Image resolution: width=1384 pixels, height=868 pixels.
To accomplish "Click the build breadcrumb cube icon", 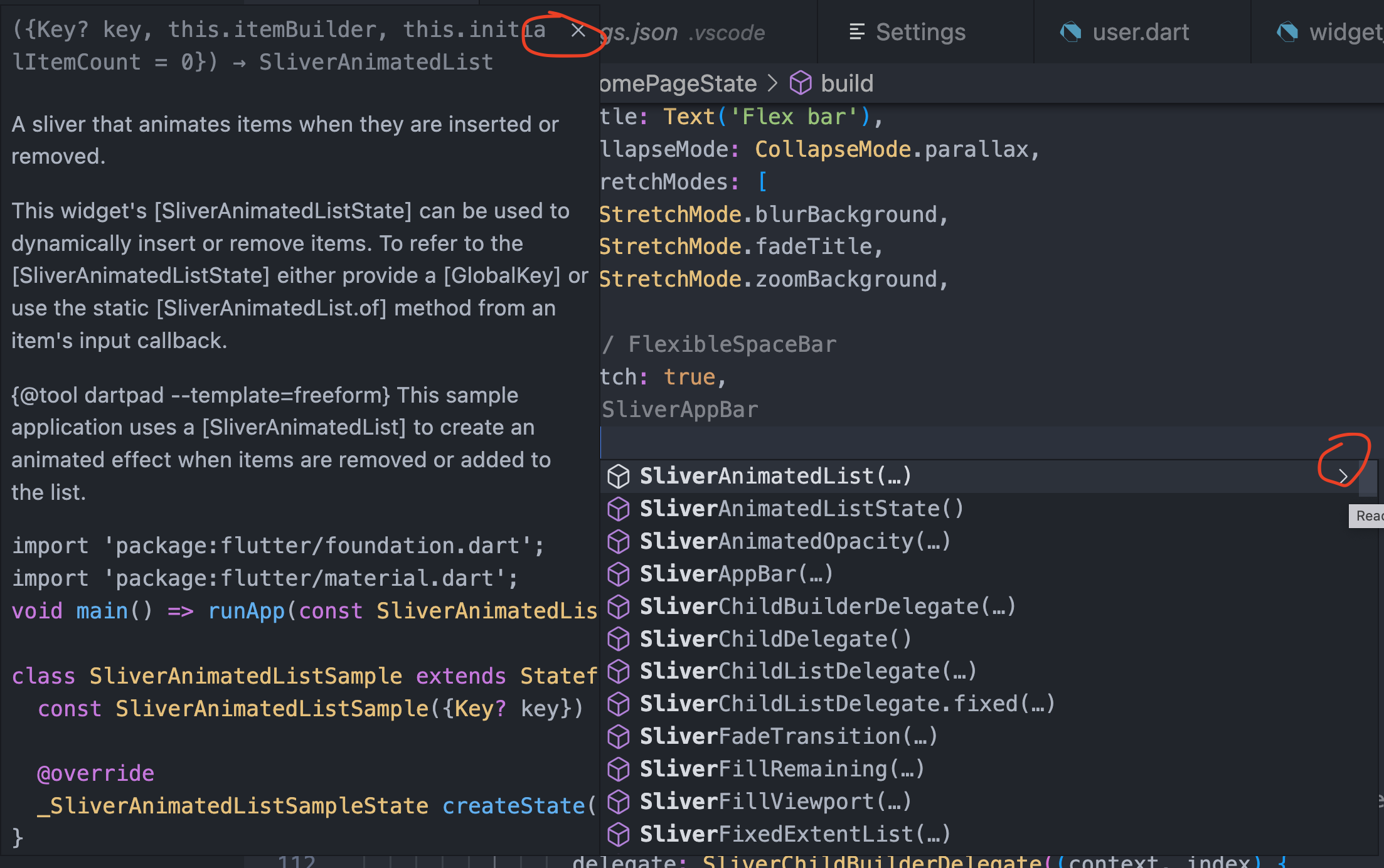I will click(801, 83).
